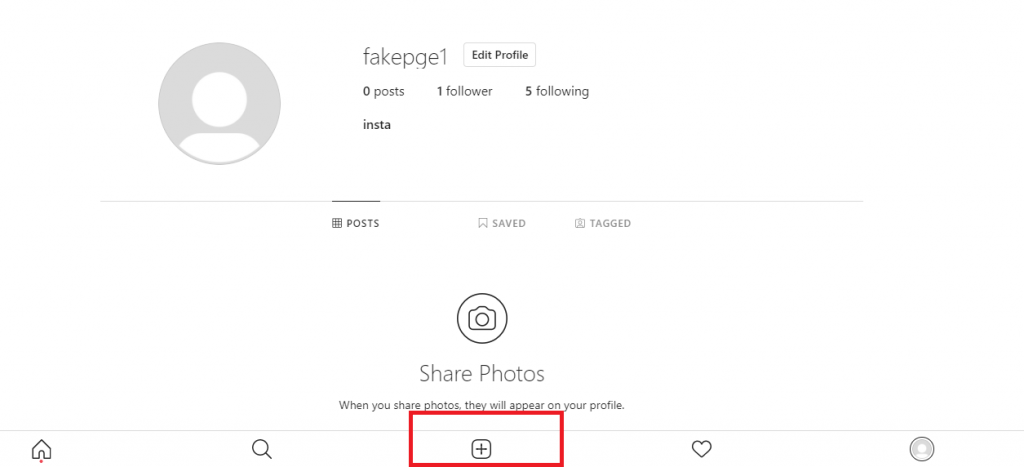Switch to the SAVED tab label
The width and height of the screenshot is (1024, 467).
(x=508, y=224)
